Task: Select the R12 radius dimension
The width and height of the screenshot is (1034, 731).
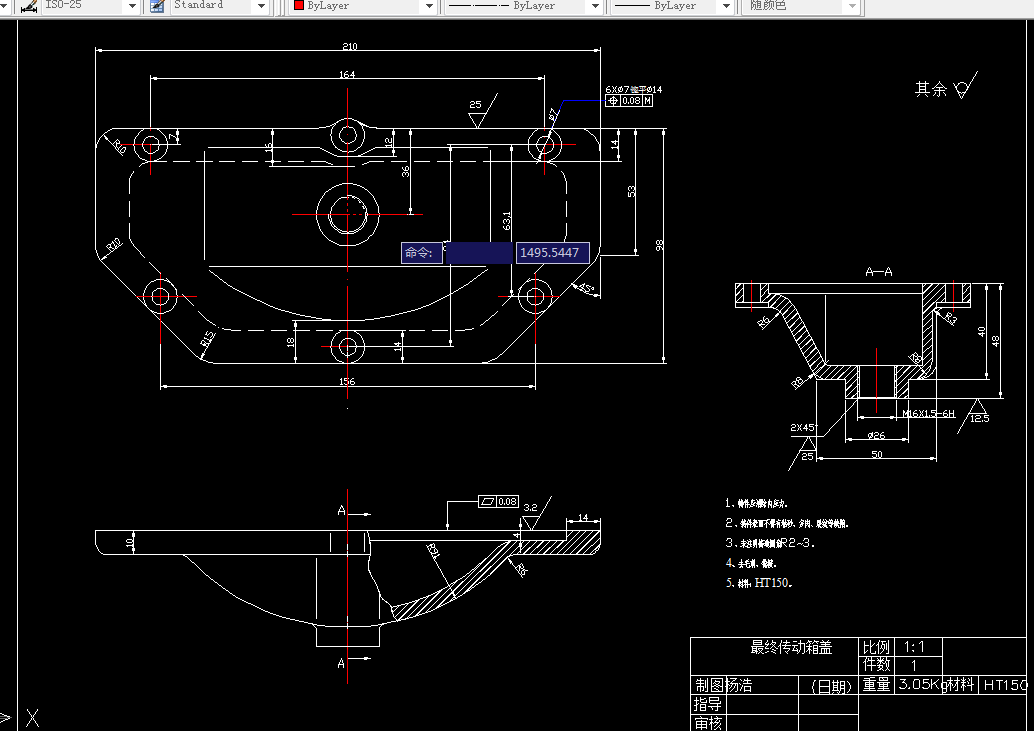Action: pyautogui.click(x=114, y=245)
